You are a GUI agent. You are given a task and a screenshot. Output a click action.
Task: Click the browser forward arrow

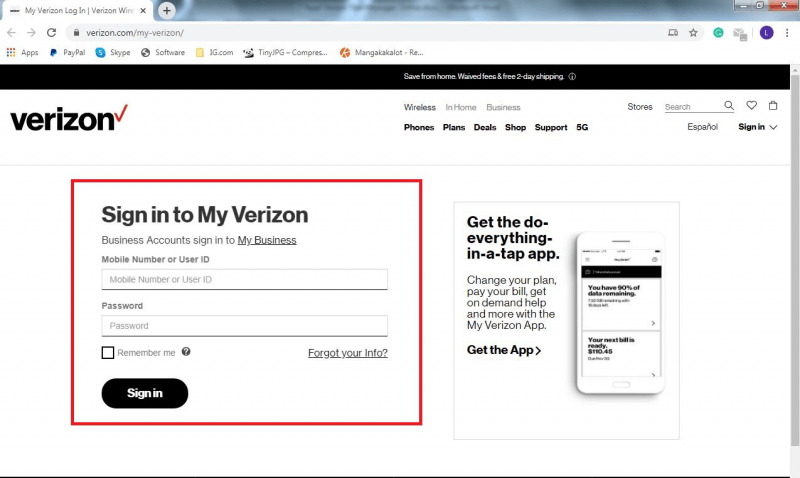tap(31, 33)
